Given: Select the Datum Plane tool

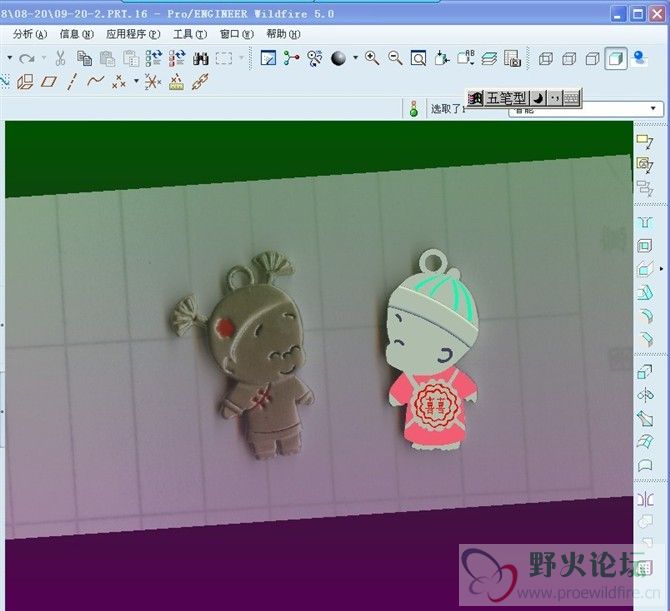Looking at the screenshot, I should point(49,81).
